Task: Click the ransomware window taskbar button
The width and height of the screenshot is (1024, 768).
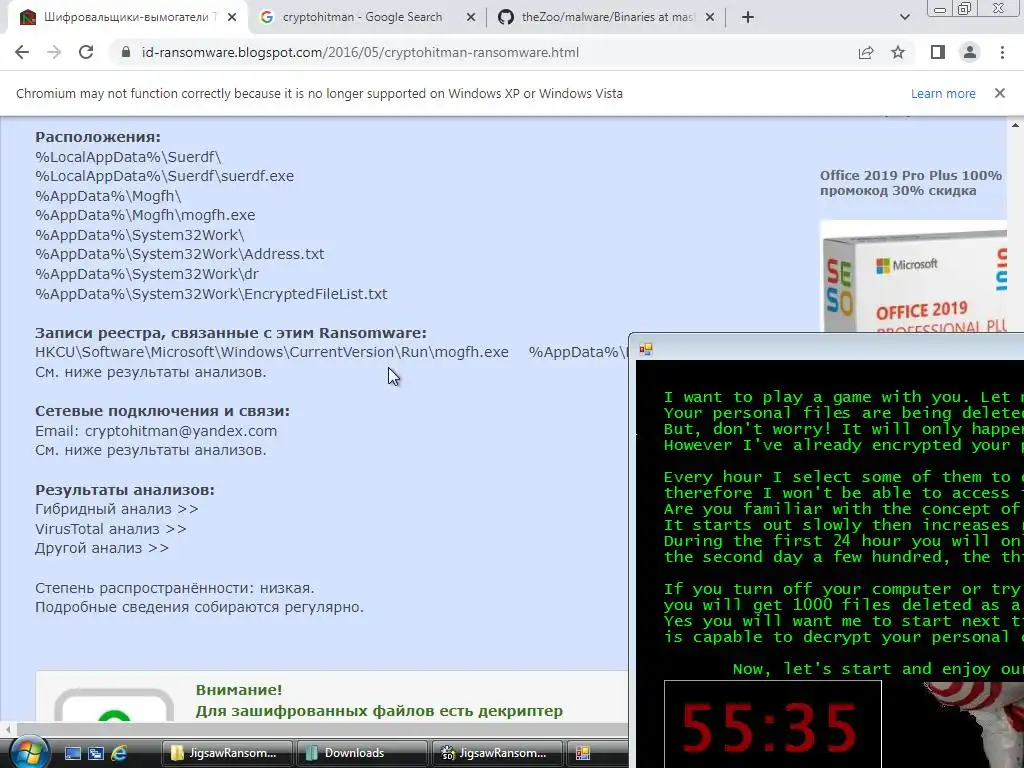Action: [x=598, y=753]
